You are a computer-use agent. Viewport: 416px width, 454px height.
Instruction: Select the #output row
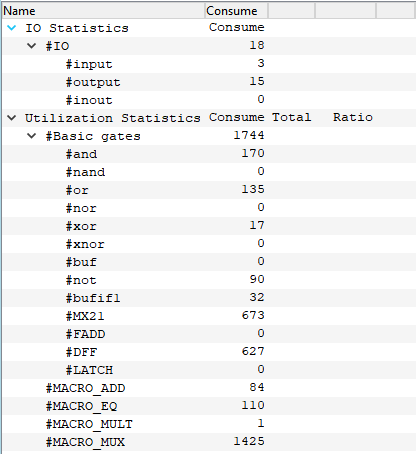coord(209,82)
